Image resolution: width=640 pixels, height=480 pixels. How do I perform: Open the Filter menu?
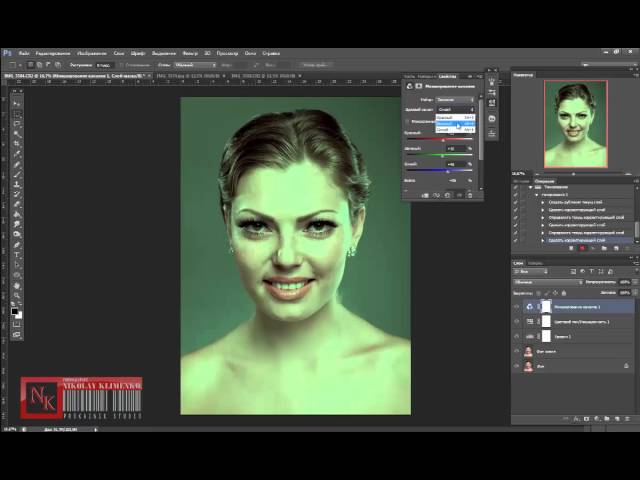190,51
